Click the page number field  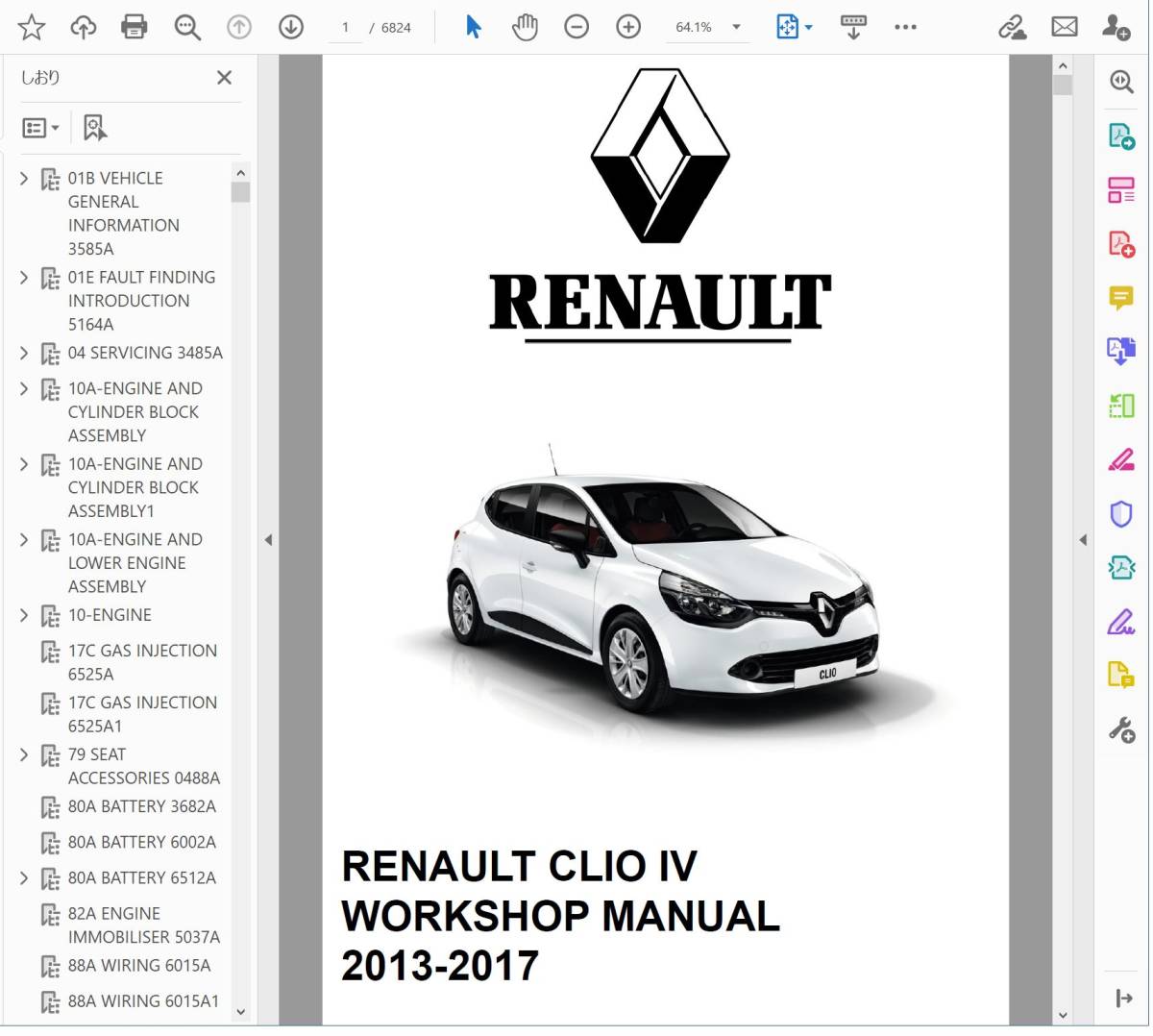345,27
